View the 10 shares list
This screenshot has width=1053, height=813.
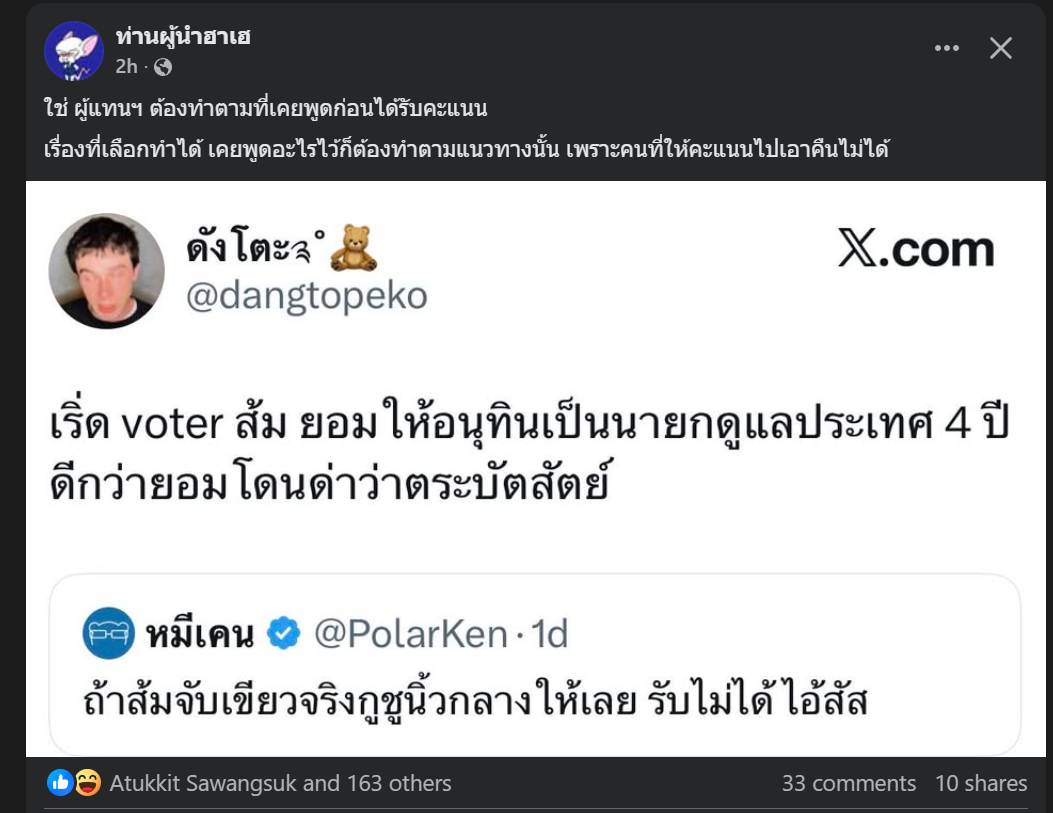(x=981, y=783)
